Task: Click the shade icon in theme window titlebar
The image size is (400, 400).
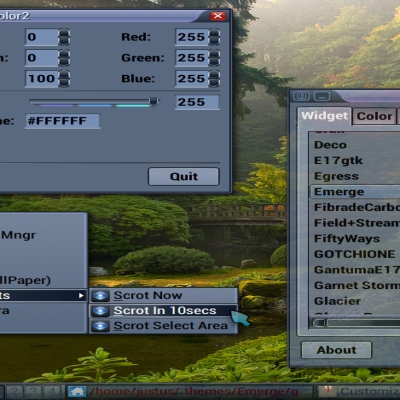Action: [x=301, y=96]
